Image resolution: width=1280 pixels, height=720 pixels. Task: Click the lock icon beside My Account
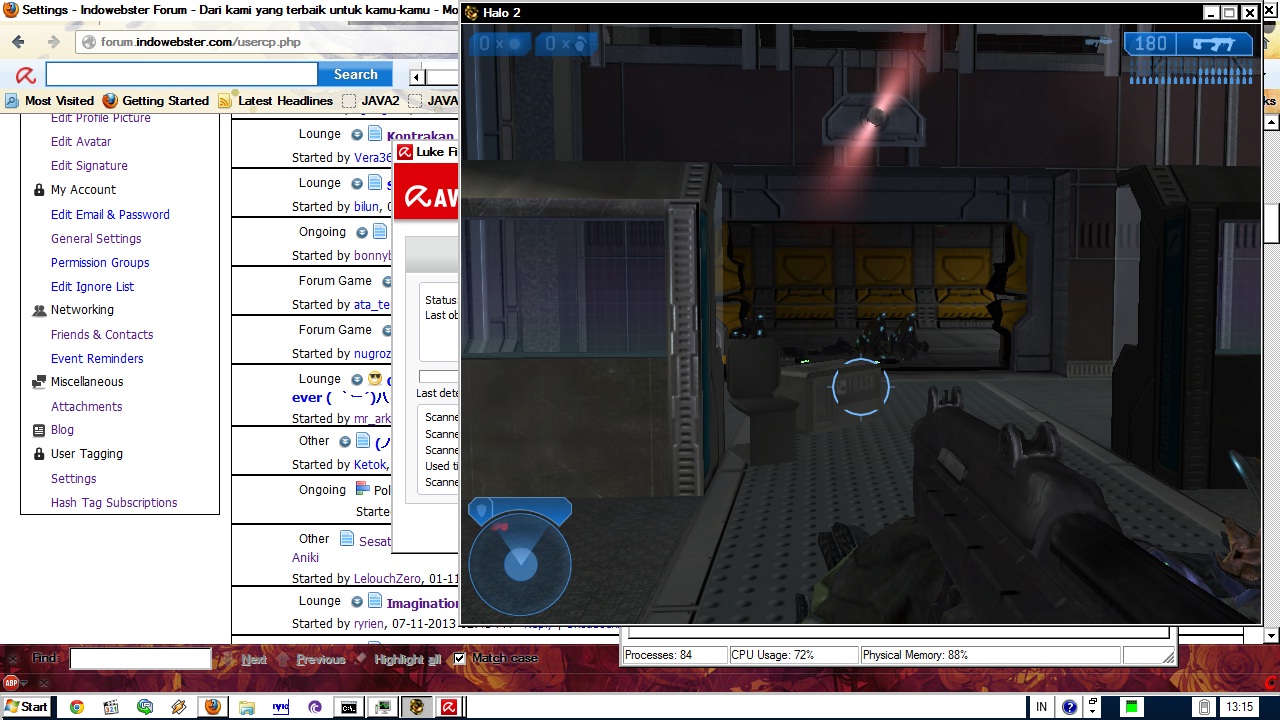pyautogui.click(x=39, y=190)
